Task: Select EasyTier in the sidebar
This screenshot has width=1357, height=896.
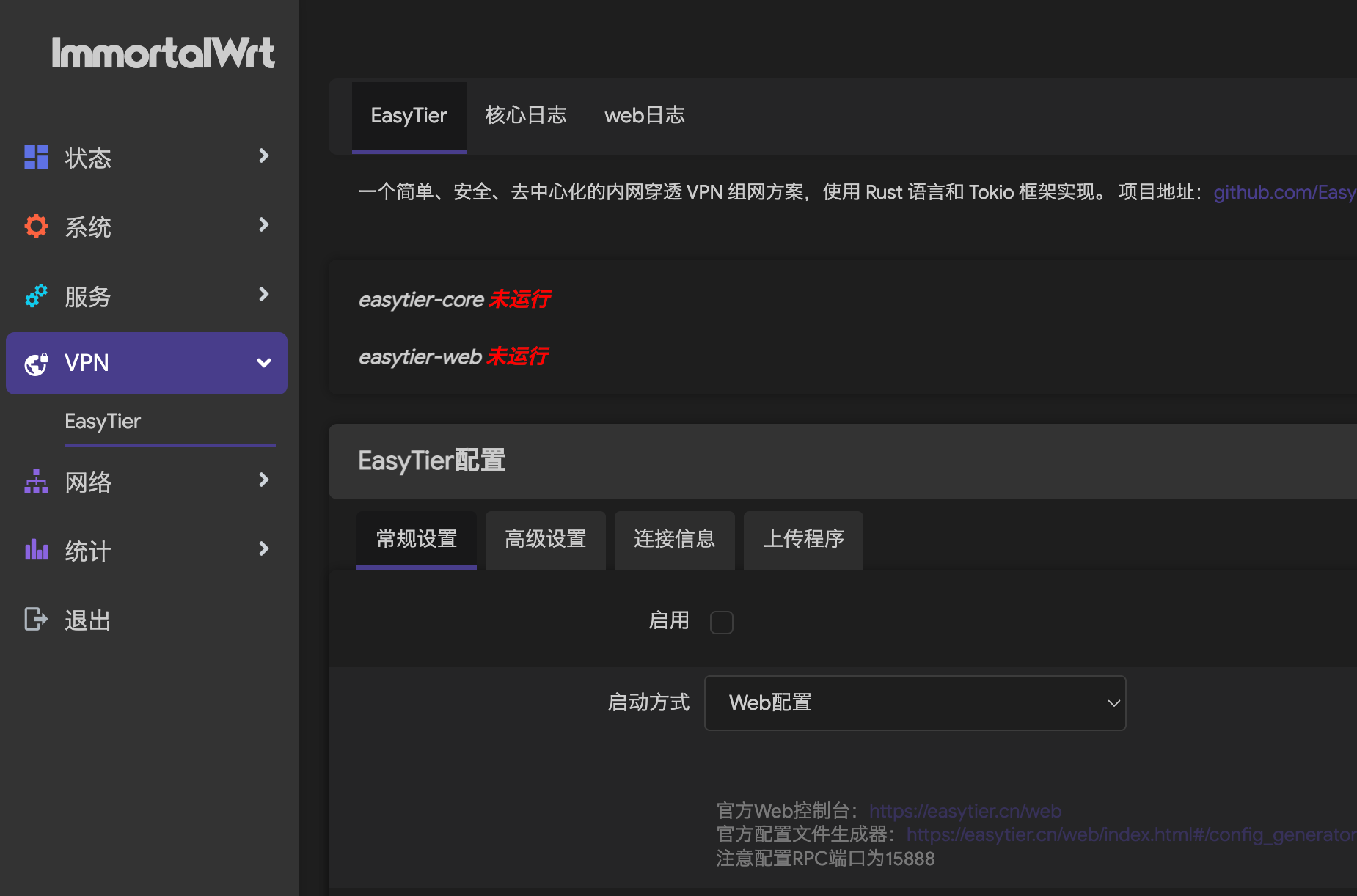Action: (x=102, y=421)
